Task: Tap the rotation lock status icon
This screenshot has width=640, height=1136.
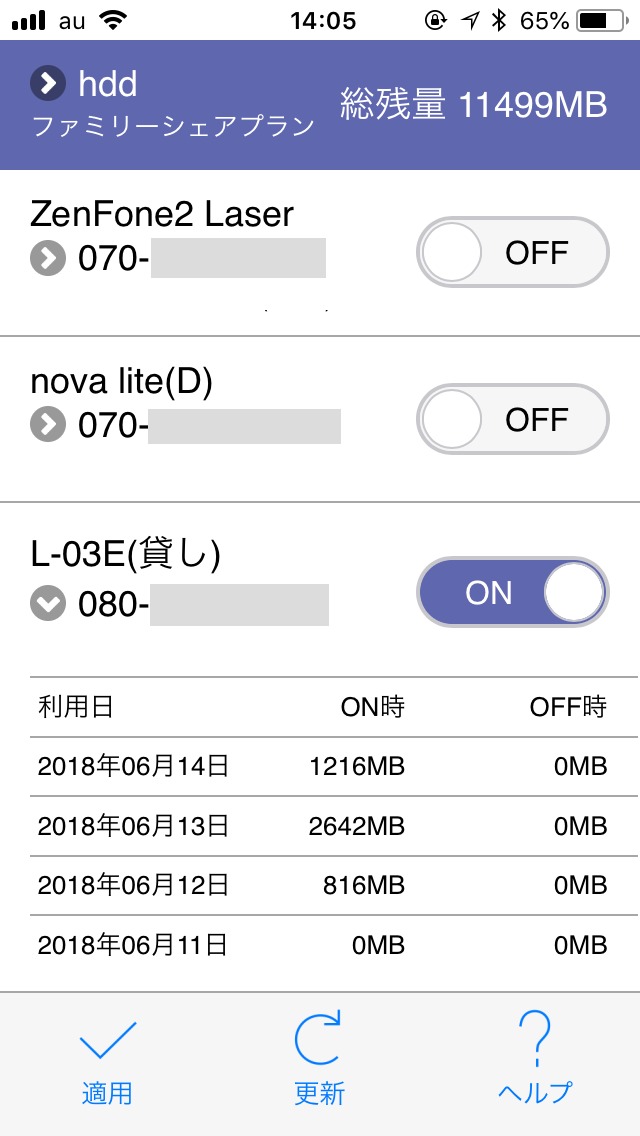Action: point(435,20)
